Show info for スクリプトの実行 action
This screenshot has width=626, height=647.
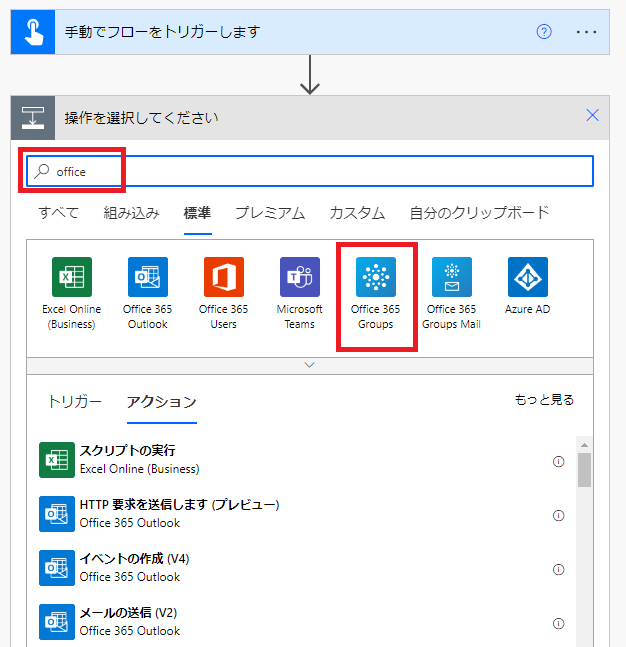tap(558, 461)
